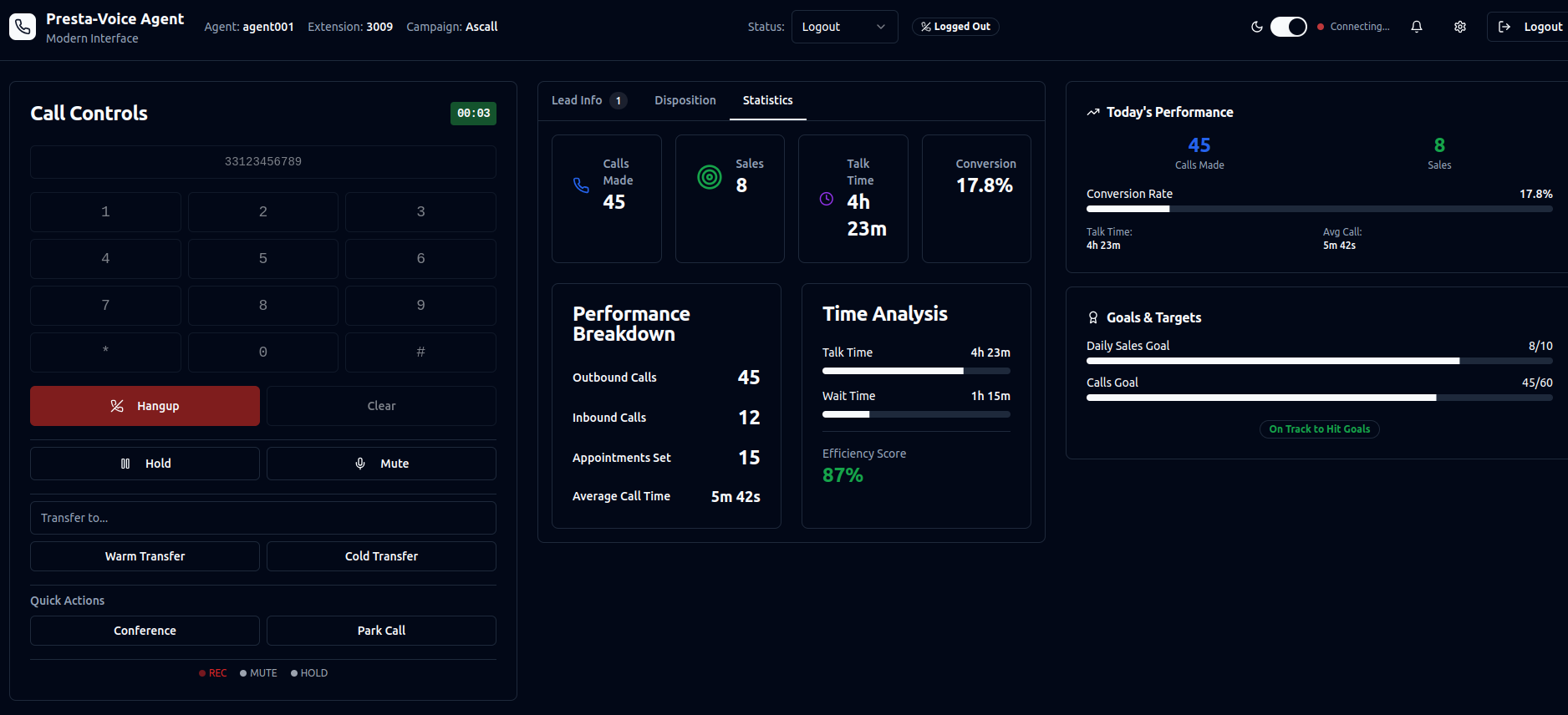Viewport: 1568px width, 715px height.
Task: Click the Average Call Time row
Action: (666, 496)
